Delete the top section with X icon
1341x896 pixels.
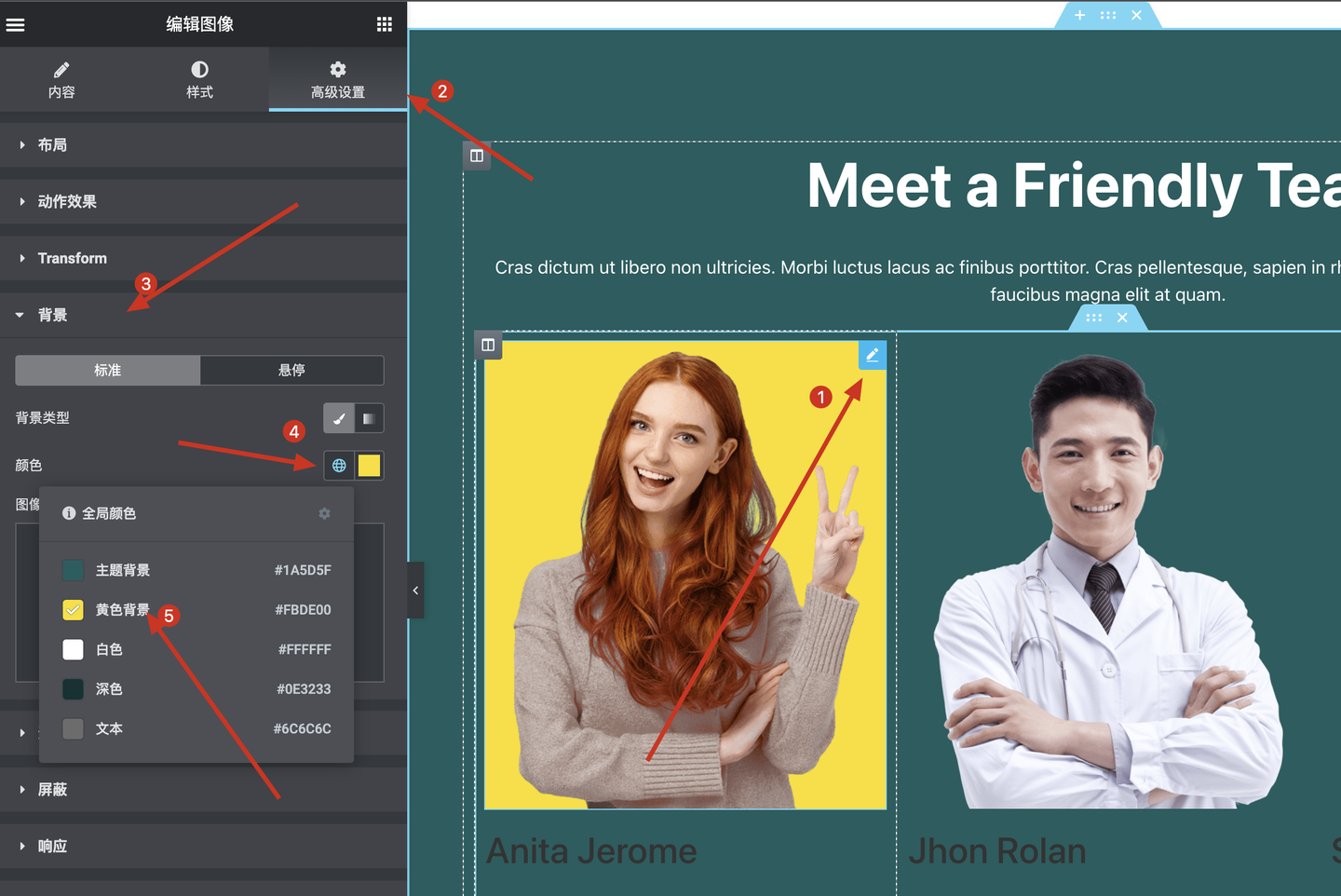click(1136, 15)
